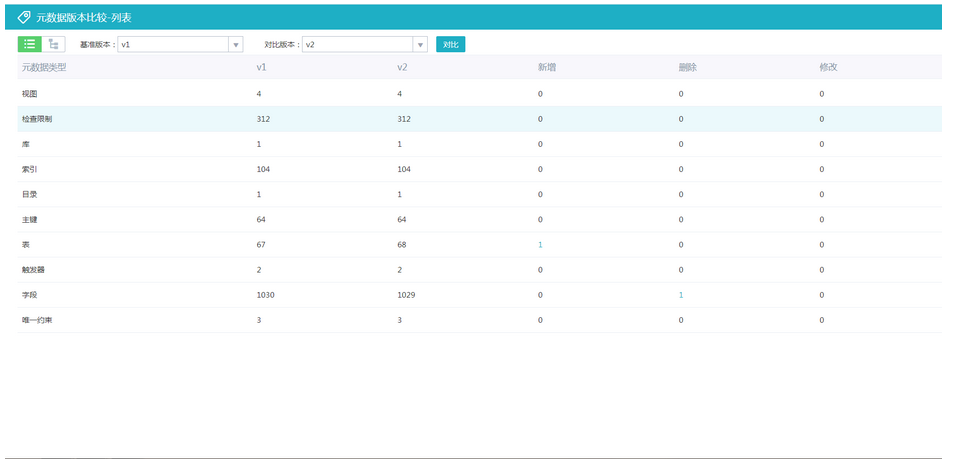Select the 唯一约束 row
The height and width of the screenshot is (474, 960).
click(37, 320)
